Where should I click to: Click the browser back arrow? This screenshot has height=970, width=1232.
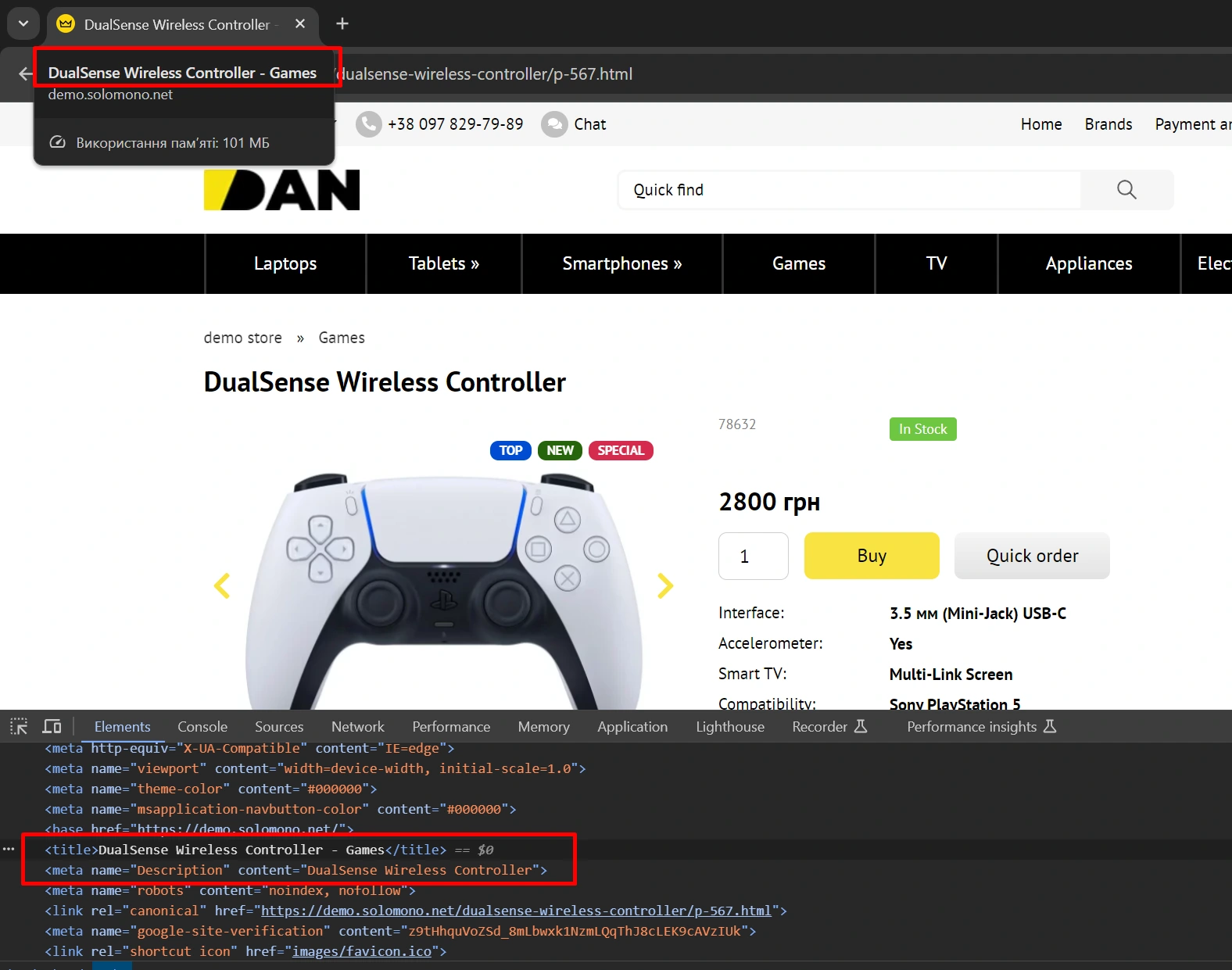click(x=25, y=74)
